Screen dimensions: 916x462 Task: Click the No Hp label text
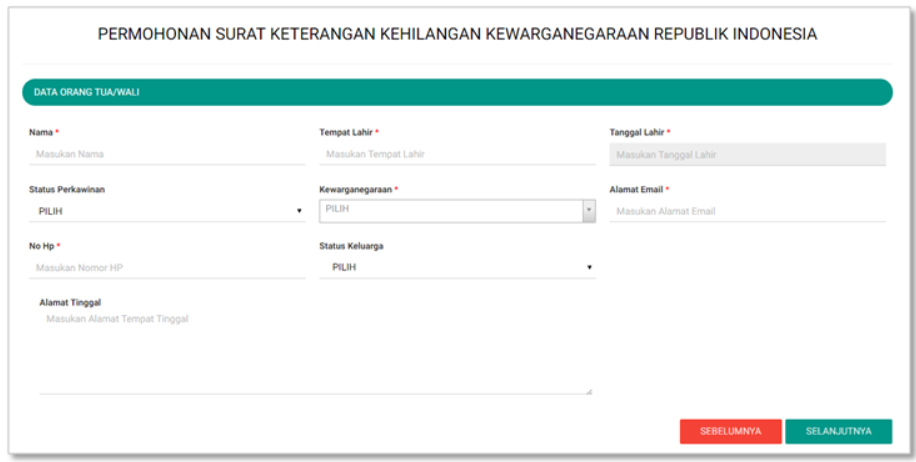[x=41, y=246]
